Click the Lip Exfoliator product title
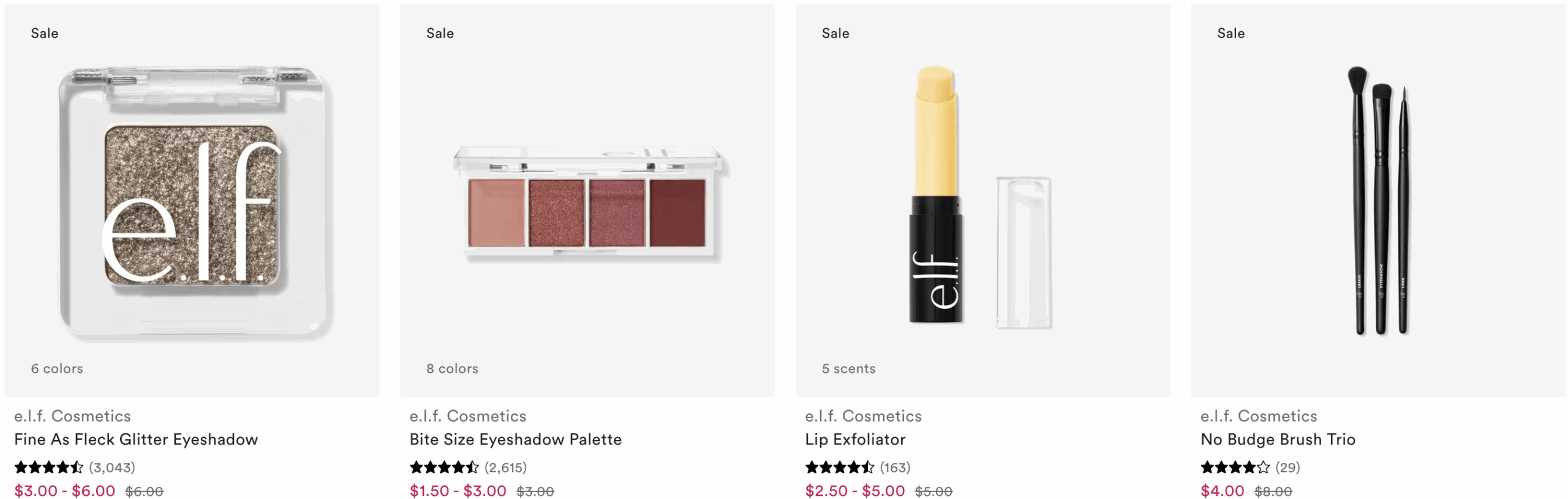The height and width of the screenshot is (499, 1568). 855,439
